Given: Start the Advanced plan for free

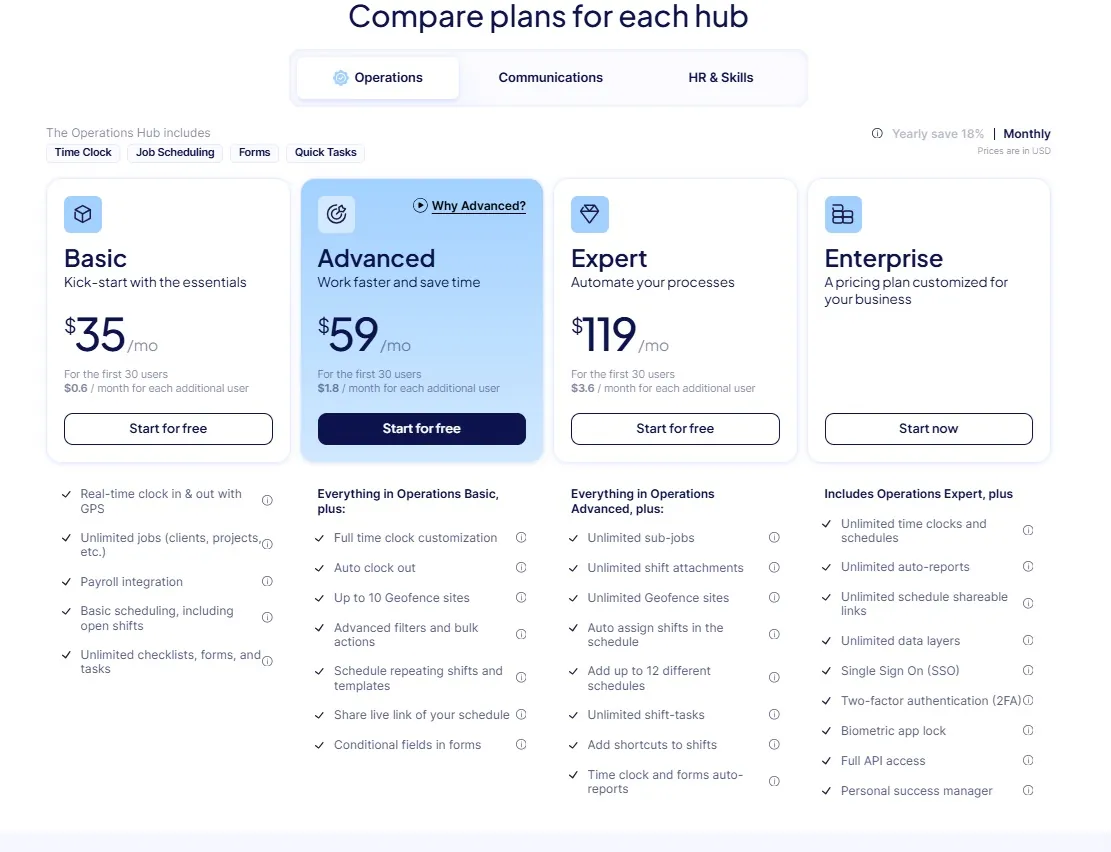Looking at the screenshot, I should [x=421, y=429].
